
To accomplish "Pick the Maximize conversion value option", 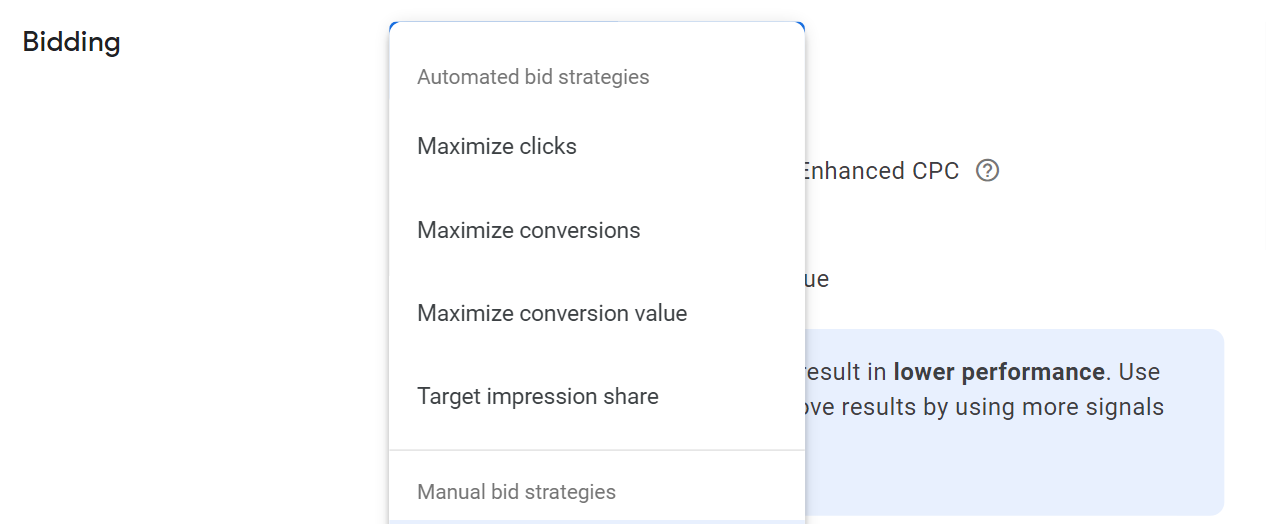I will point(552,314).
